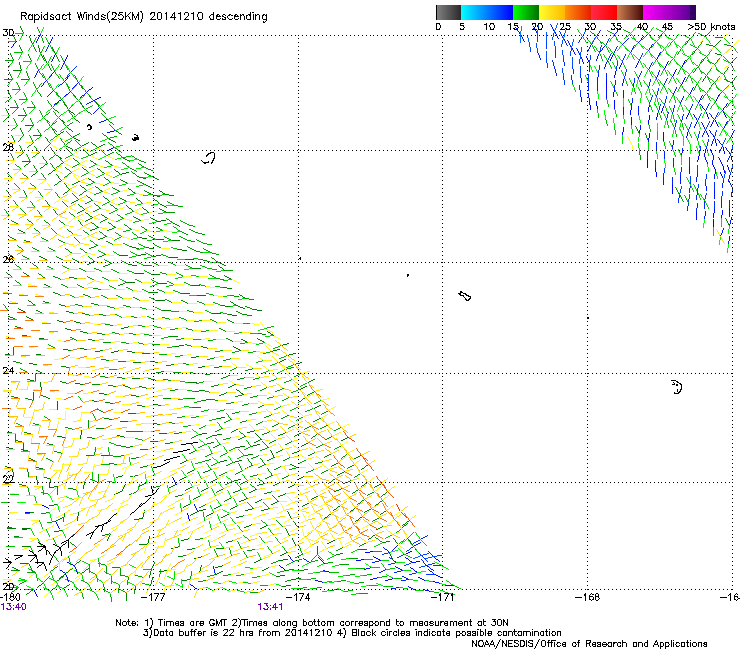740x650 pixels.
Task: Click the yellow 20-25 knots color bar segment
Action: coord(552,12)
